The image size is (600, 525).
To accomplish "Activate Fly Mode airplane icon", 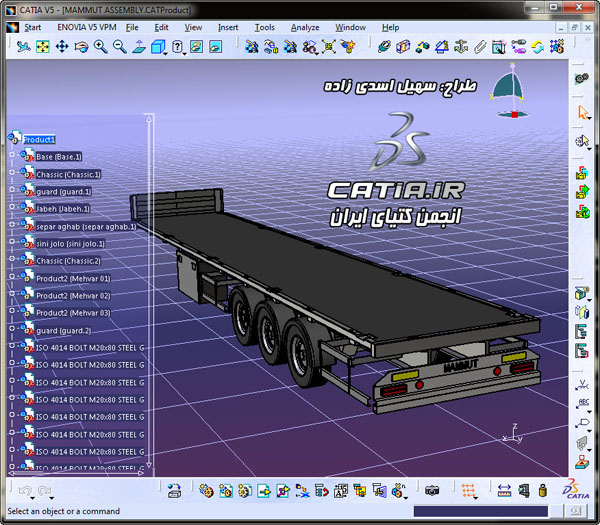I will [23, 47].
